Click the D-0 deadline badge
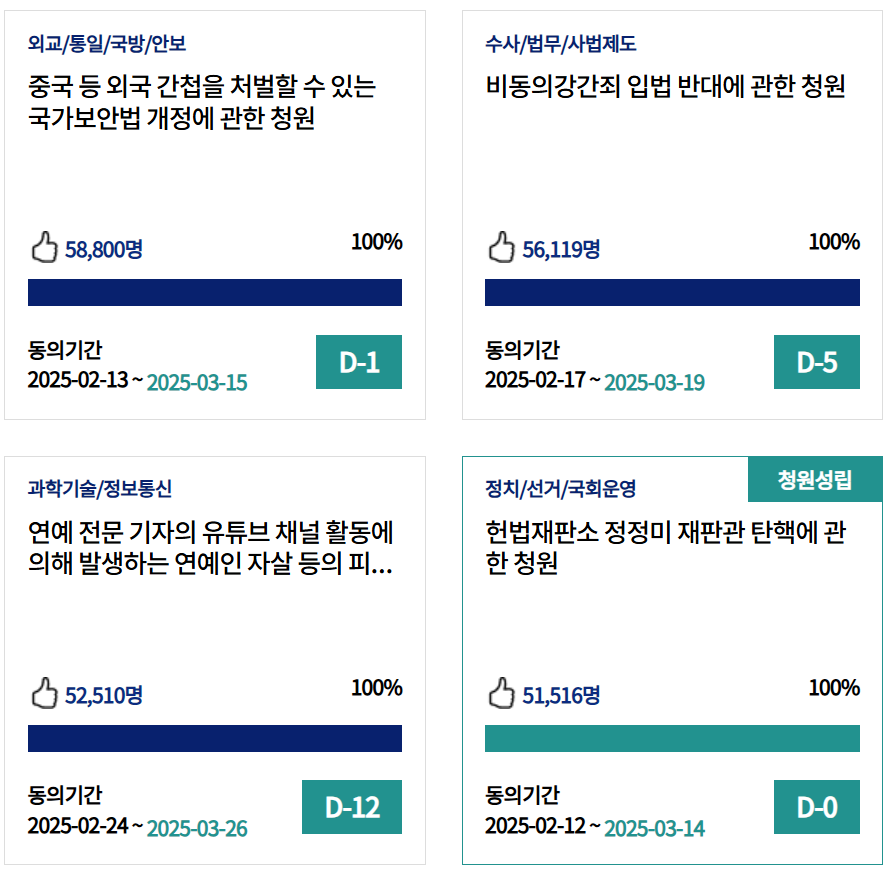Viewport: 888px width, 873px height. click(816, 807)
